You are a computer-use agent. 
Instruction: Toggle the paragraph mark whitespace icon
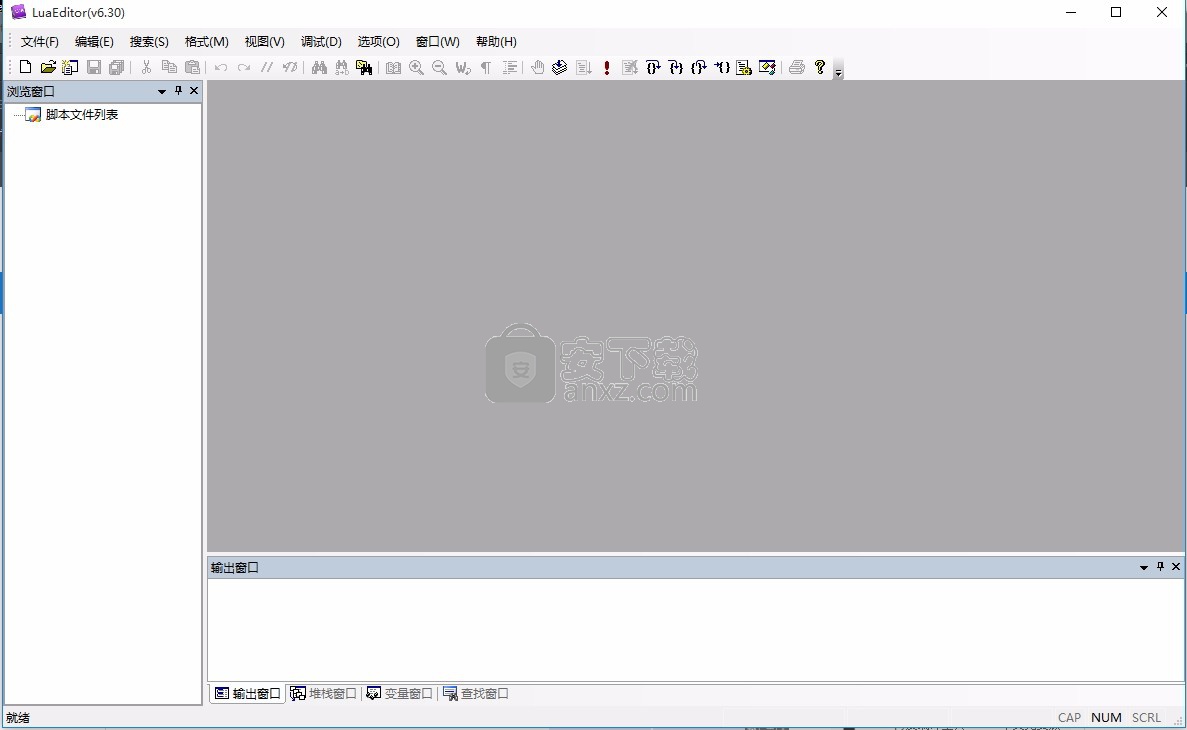[486, 67]
